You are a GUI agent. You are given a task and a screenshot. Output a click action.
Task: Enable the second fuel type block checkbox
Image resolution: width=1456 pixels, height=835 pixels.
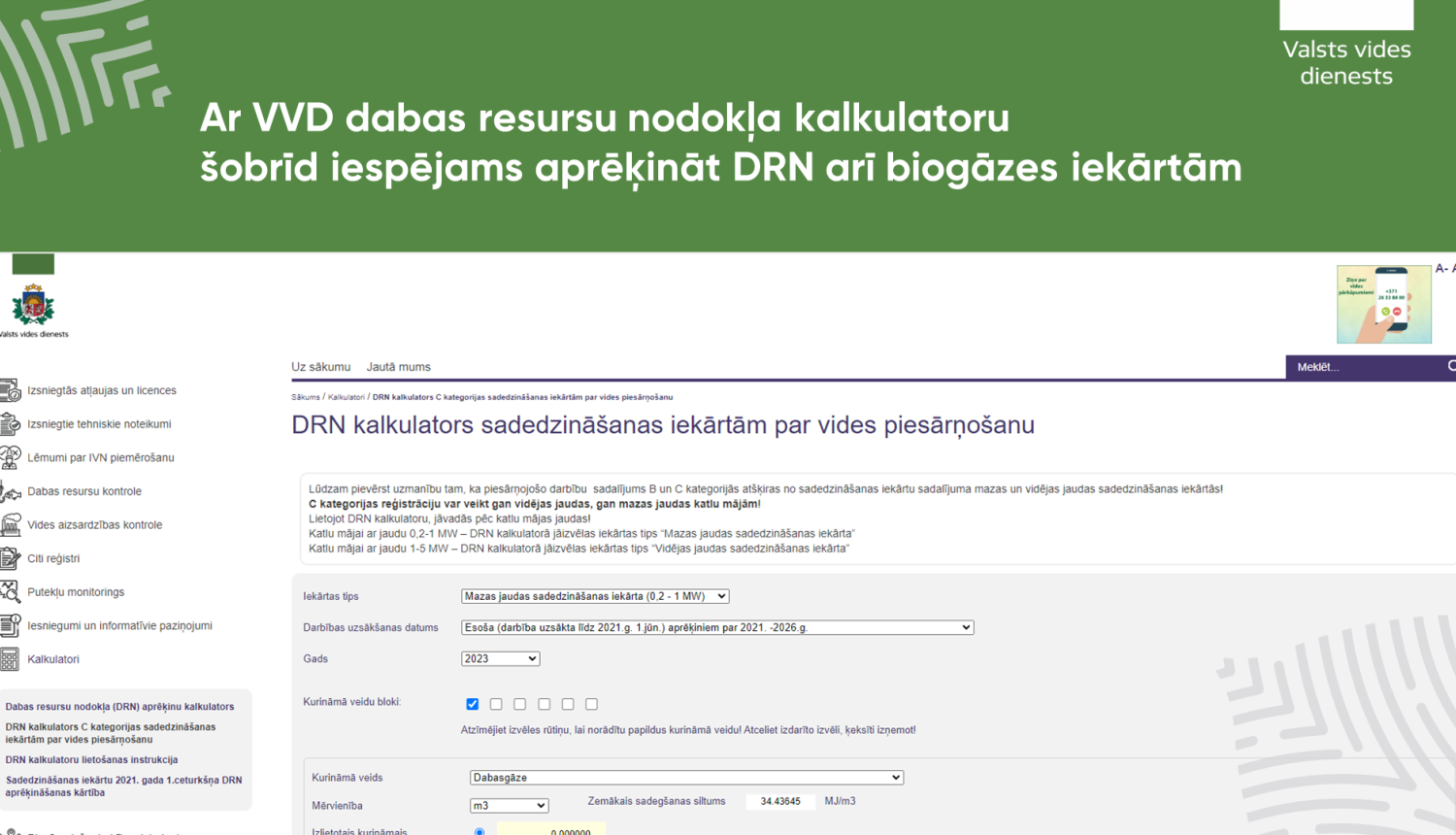click(496, 703)
